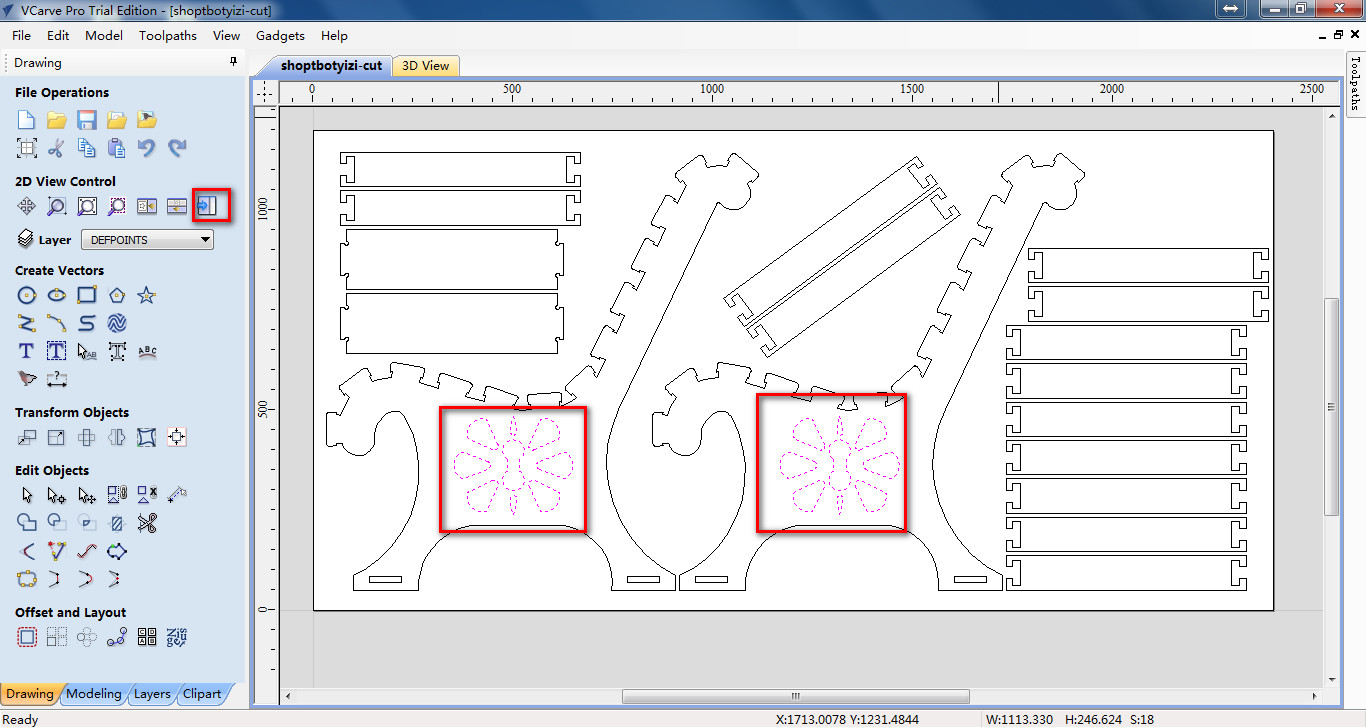Weld the selected vectors
This screenshot has height=728, width=1366.
[x=27, y=522]
